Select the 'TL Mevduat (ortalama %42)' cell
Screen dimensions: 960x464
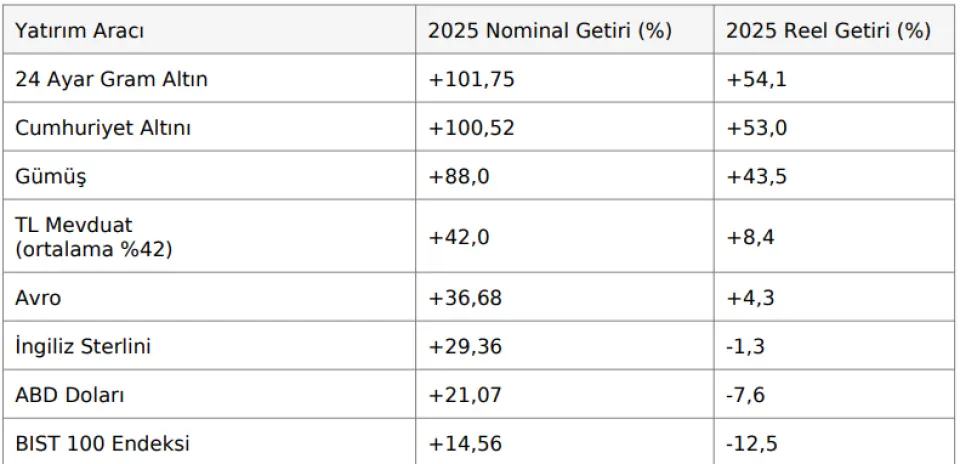94,237
